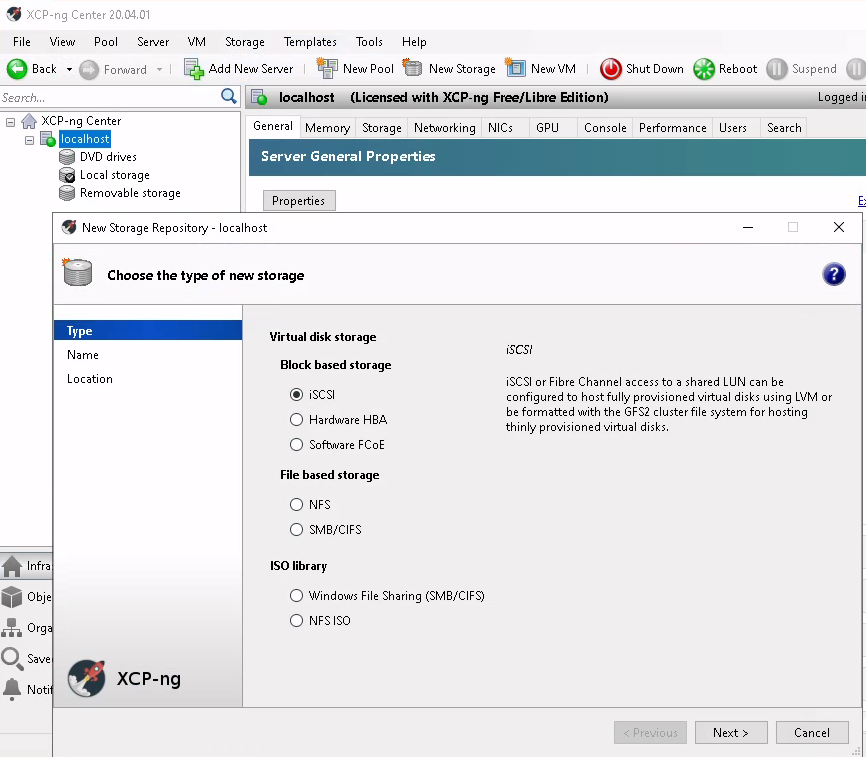
Task: Click the Local storage disk icon
Action: coord(67,176)
